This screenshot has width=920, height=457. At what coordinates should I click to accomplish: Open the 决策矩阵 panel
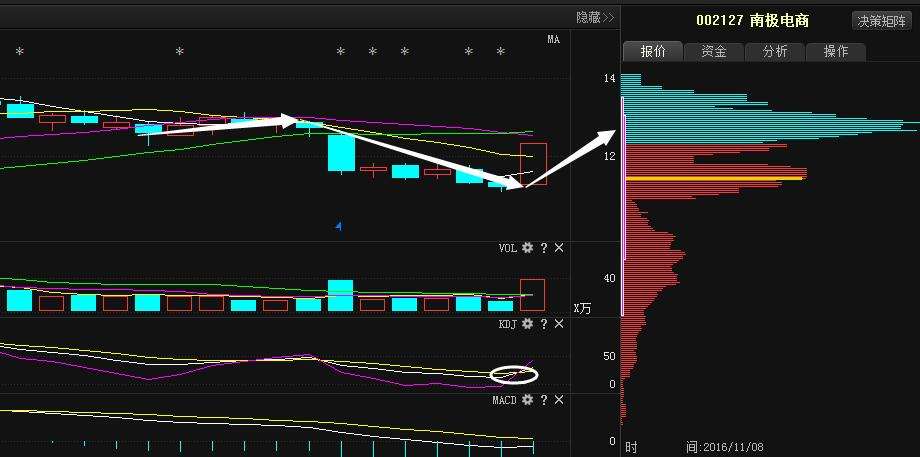coord(882,21)
